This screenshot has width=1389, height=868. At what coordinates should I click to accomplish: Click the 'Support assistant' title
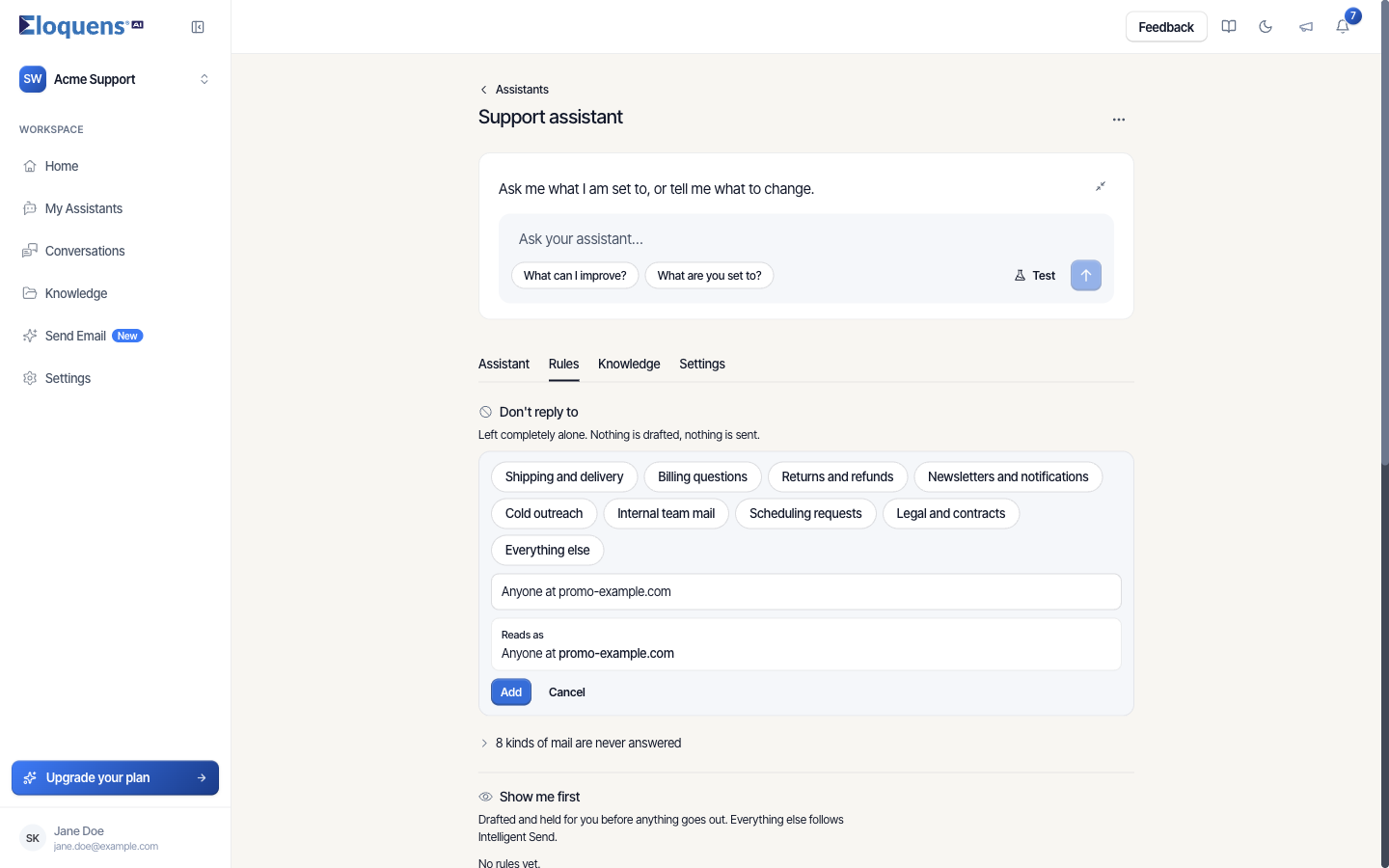tap(551, 117)
